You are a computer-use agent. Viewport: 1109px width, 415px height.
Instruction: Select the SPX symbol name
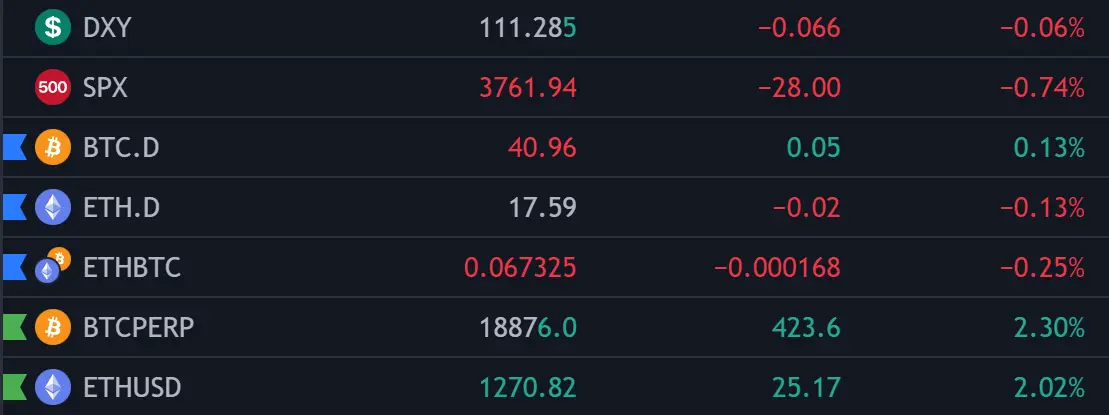click(105, 88)
